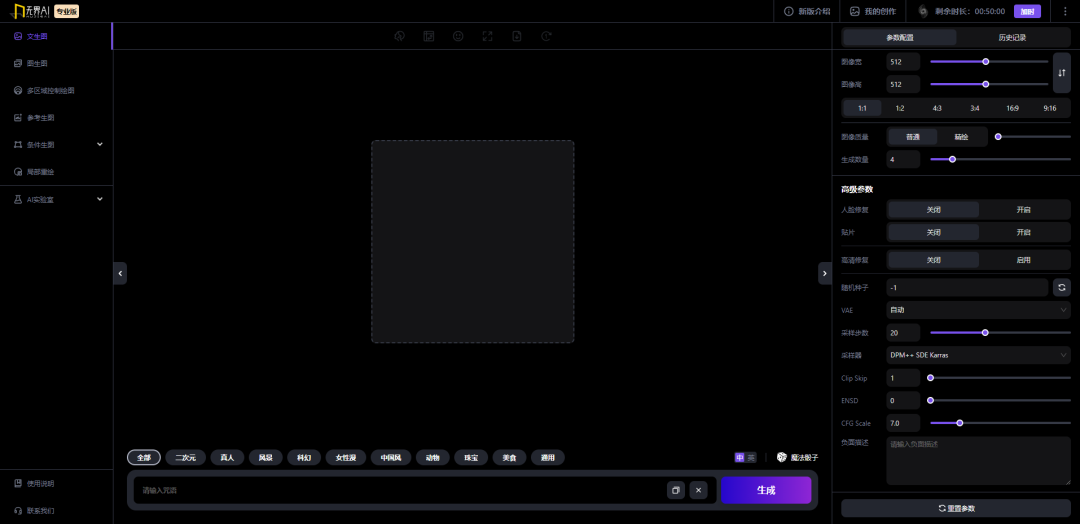Filter prompts by 中国风 tag
The height and width of the screenshot is (524, 1080).
coord(391,457)
